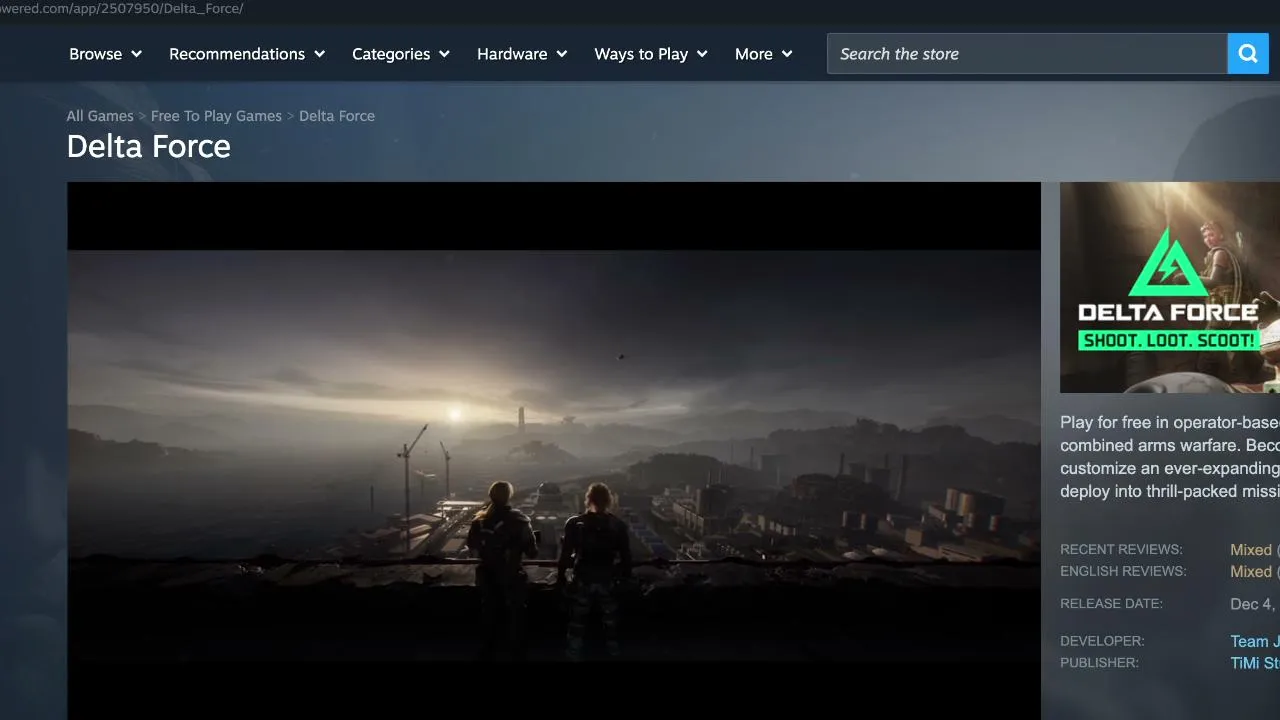Screen dimensions: 1280x720
Task: Expand the More dropdown chevron
Action: click(787, 54)
